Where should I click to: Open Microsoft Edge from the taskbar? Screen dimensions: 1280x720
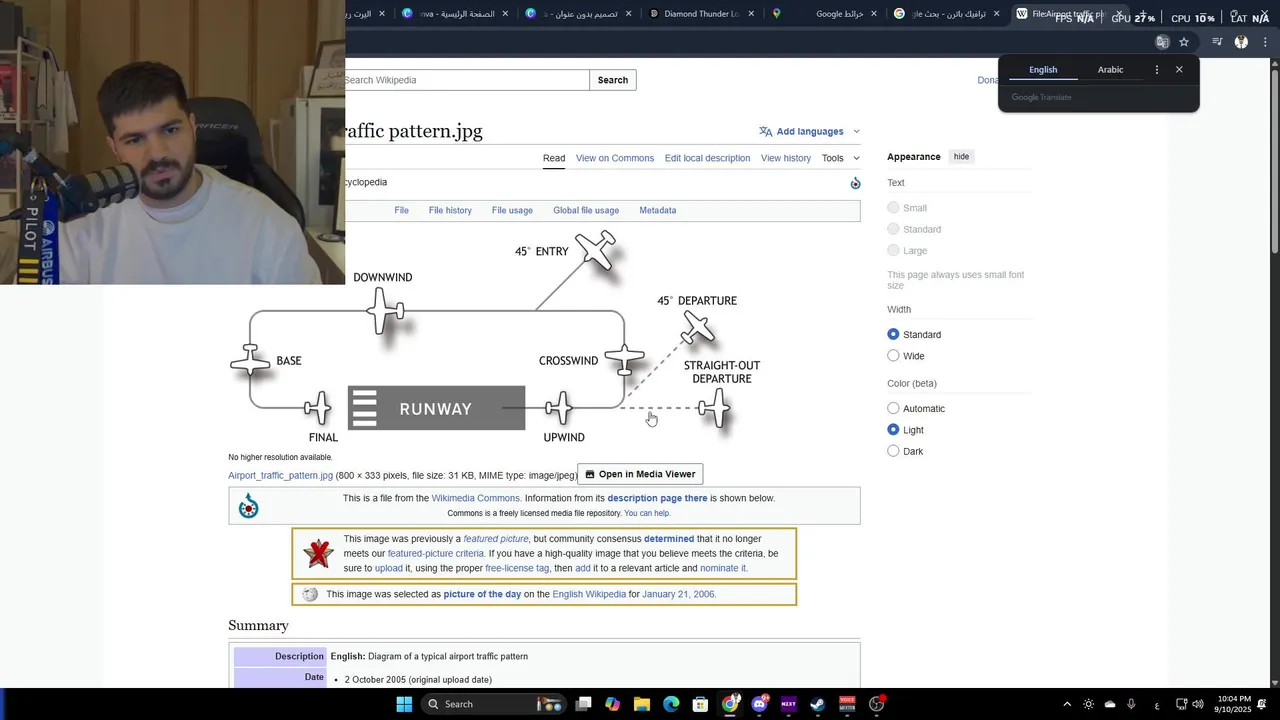671,704
